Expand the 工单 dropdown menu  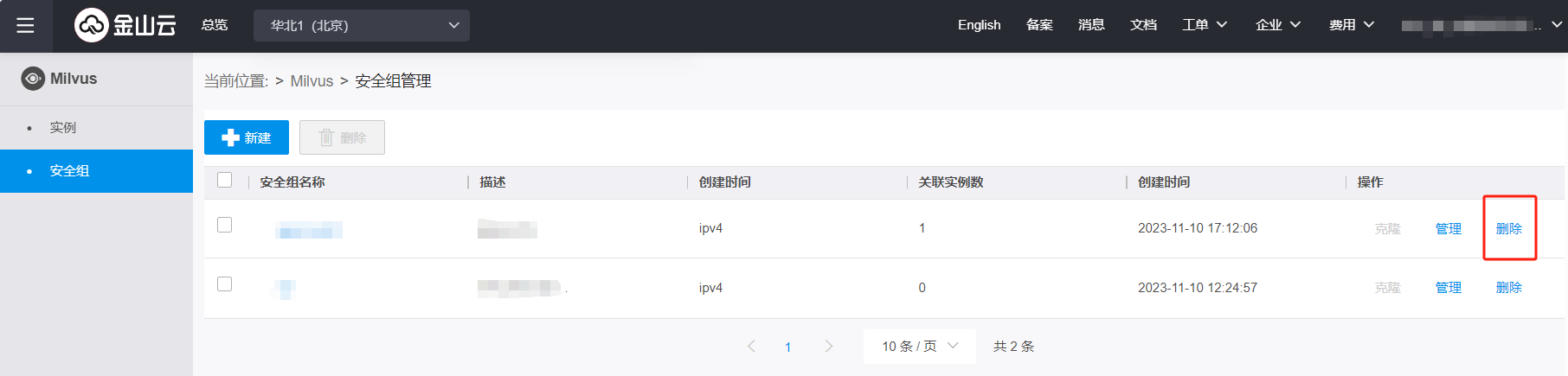(x=1205, y=25)
